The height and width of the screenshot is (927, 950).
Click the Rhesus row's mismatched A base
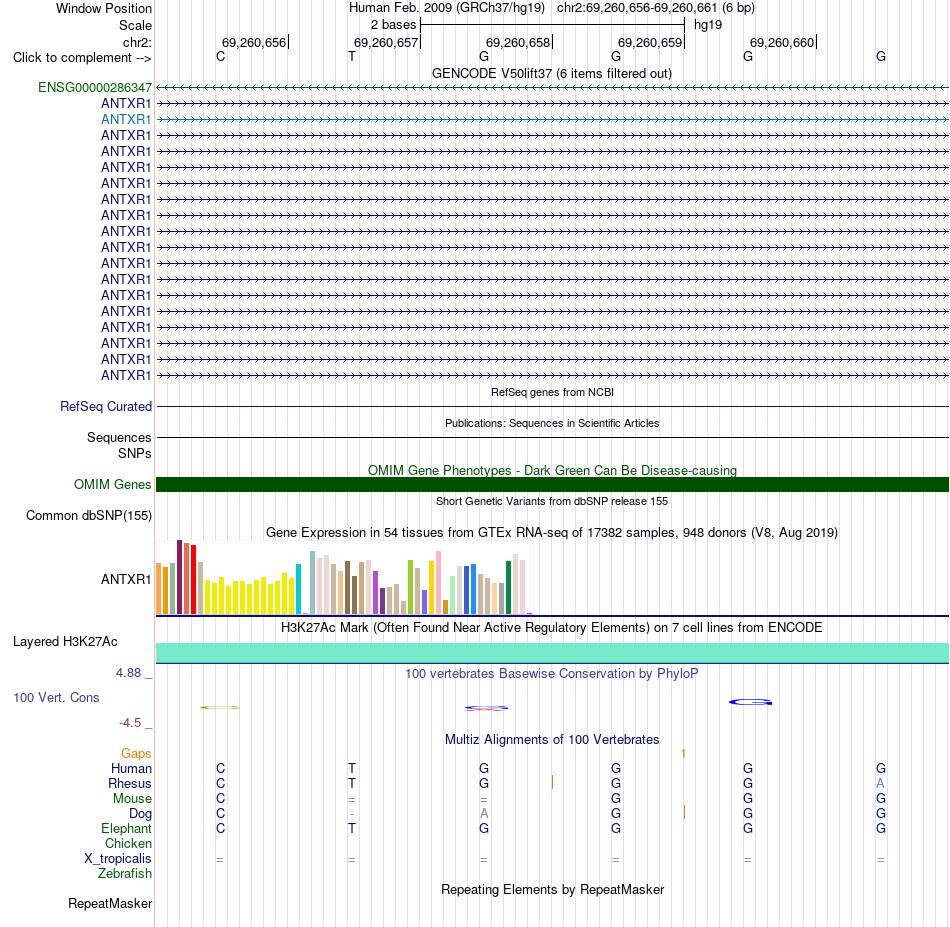[880, 783]
